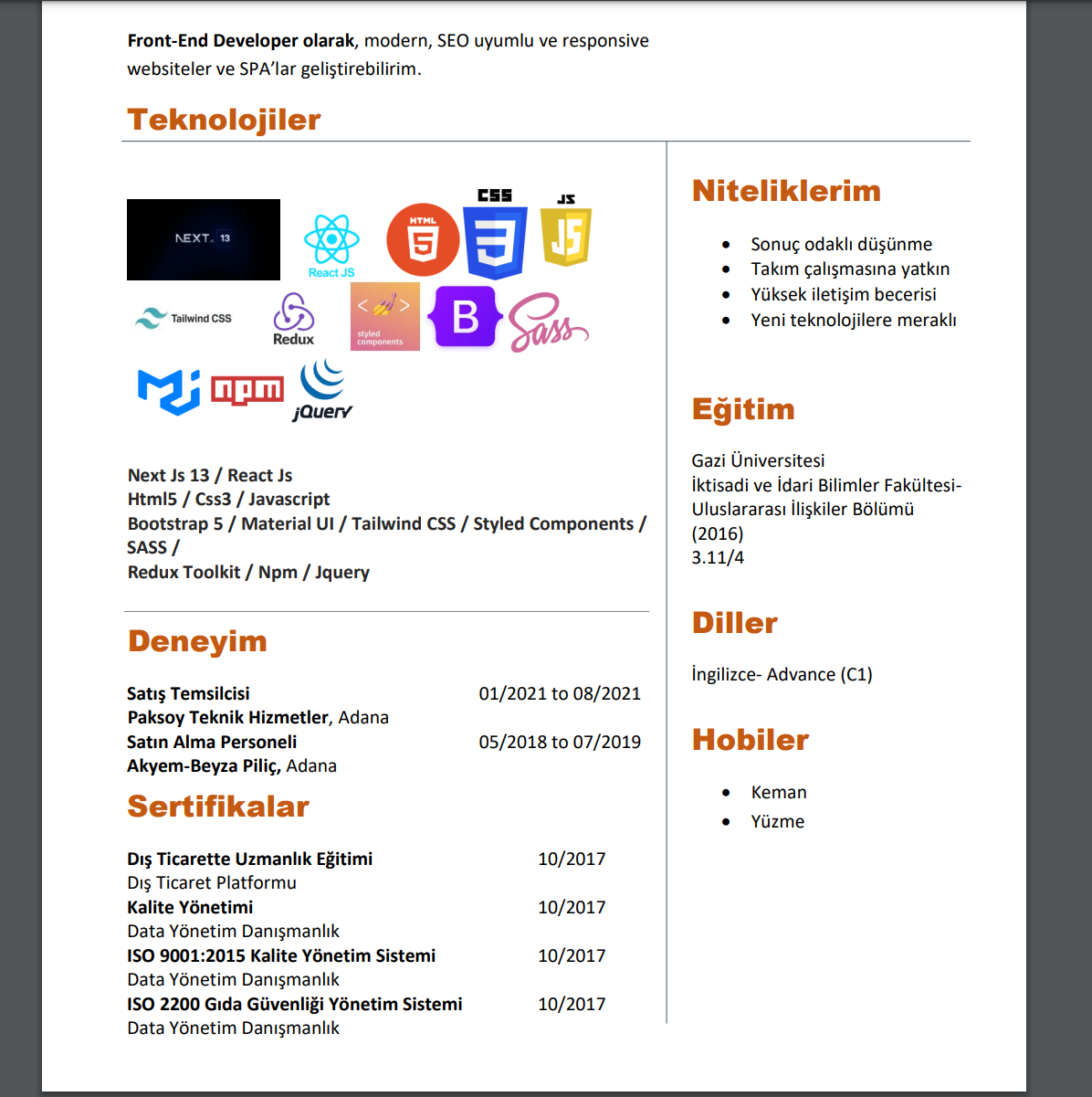Click the purple Redux logo
Image resolution: width=1092 pixels, height=1097 pixels.
[293, 319]
